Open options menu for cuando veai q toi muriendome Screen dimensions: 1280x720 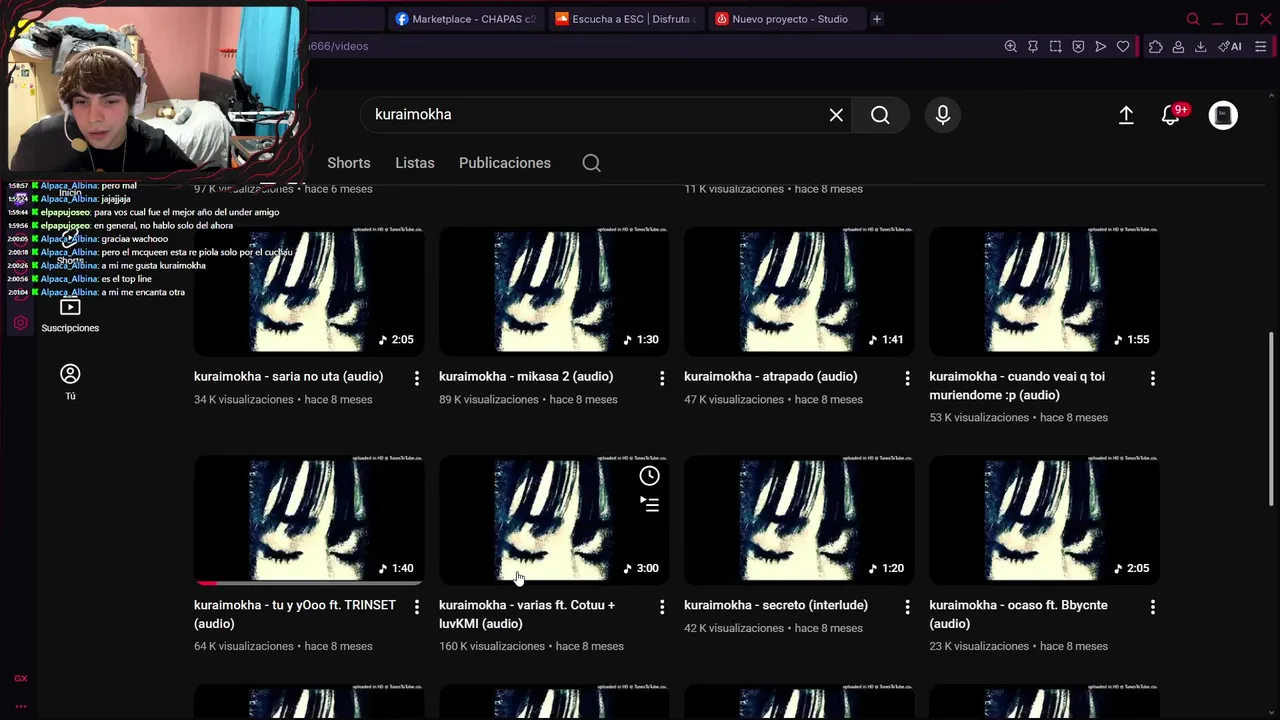tap(1153, 378)
